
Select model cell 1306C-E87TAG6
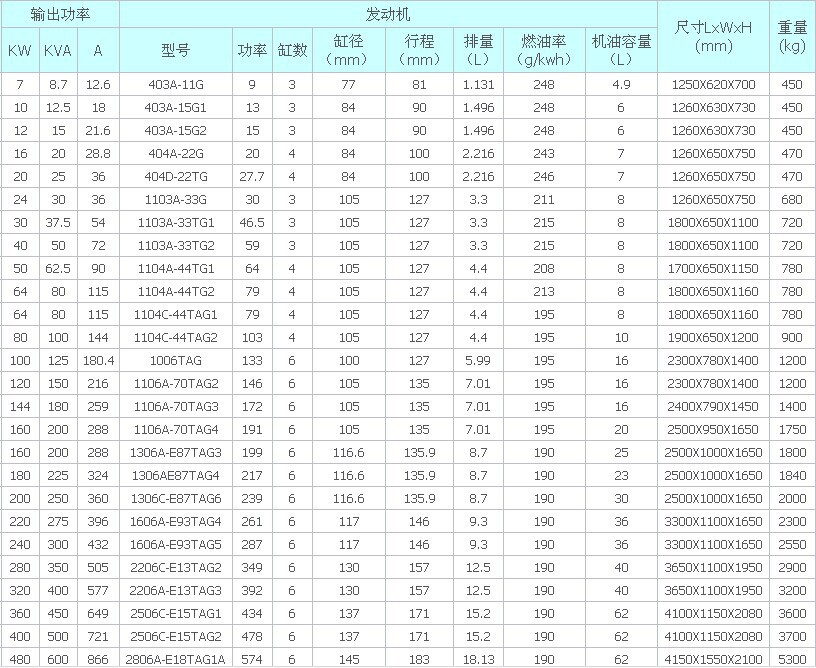[176, 498]
